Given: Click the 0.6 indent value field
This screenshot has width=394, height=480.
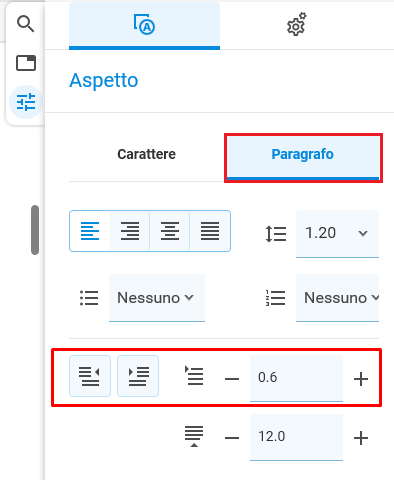Looking at the screenshot, I should coord(296,378).
